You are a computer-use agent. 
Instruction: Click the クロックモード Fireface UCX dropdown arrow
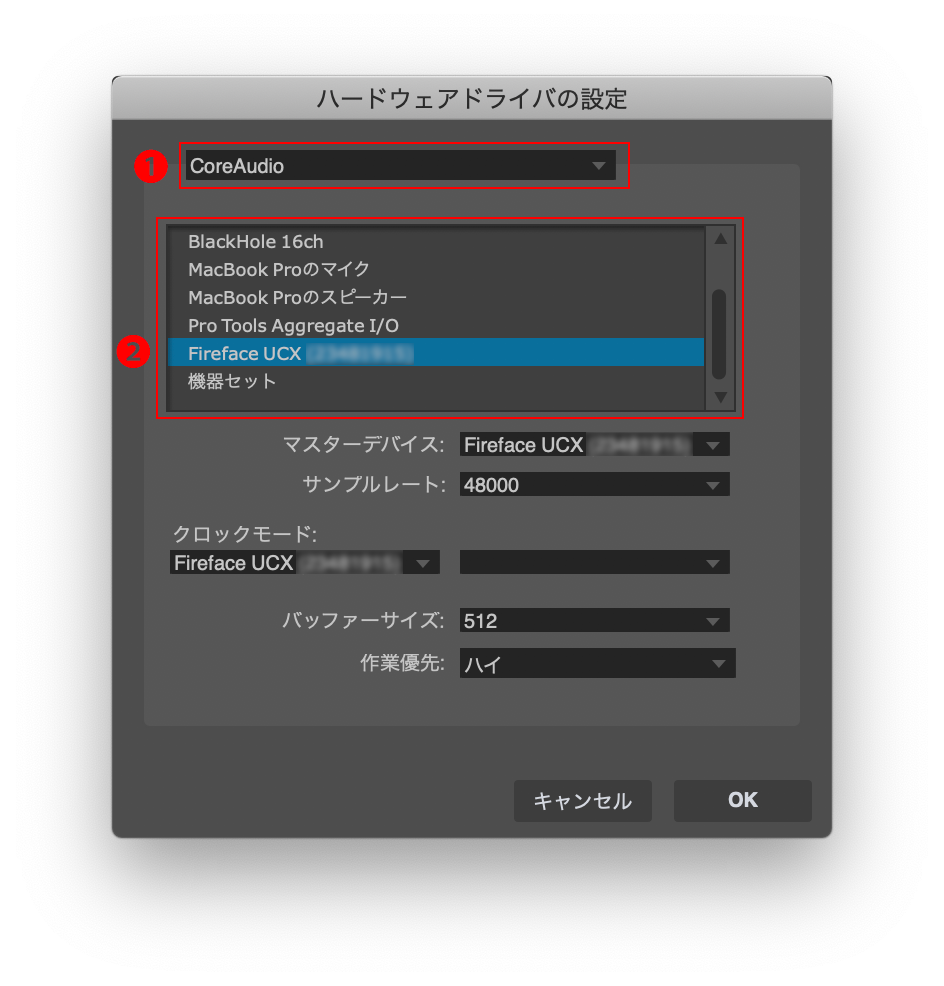pos(424,562)
